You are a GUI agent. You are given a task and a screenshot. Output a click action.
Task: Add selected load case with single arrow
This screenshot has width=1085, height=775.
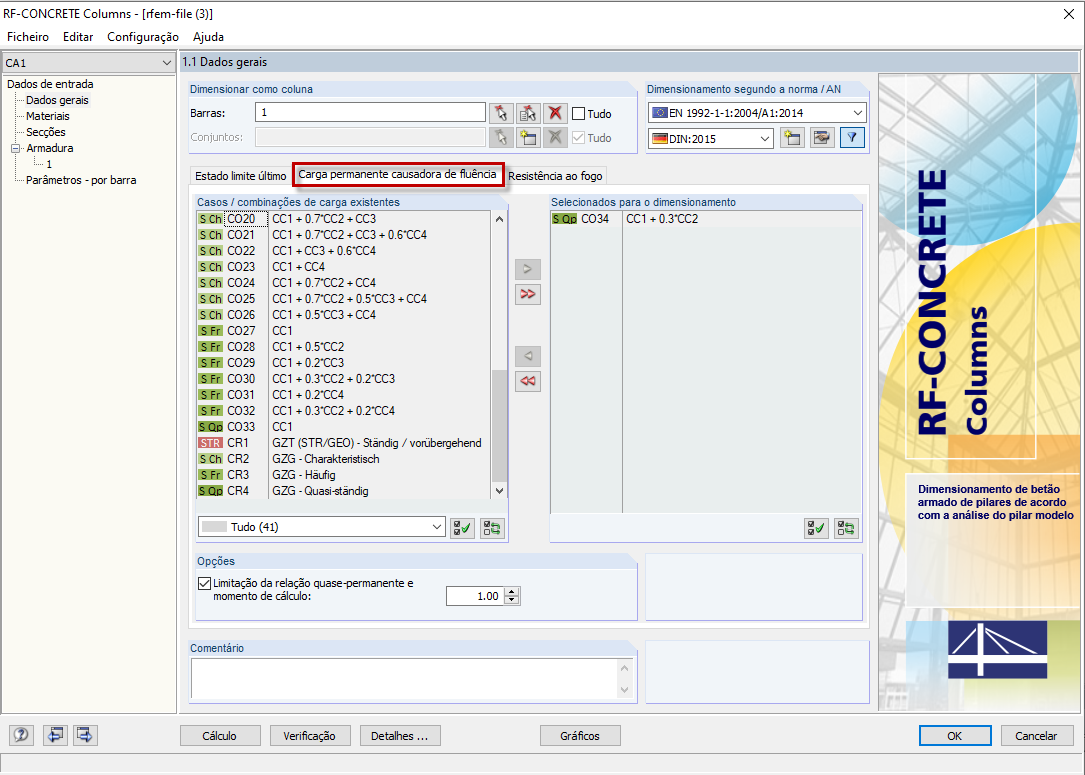pos(528,268)
